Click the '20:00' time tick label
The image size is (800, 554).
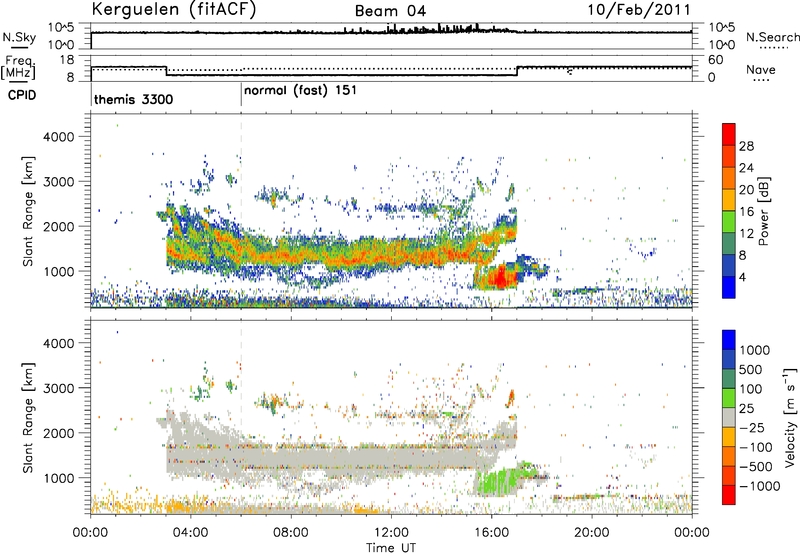tap(591, 533)
